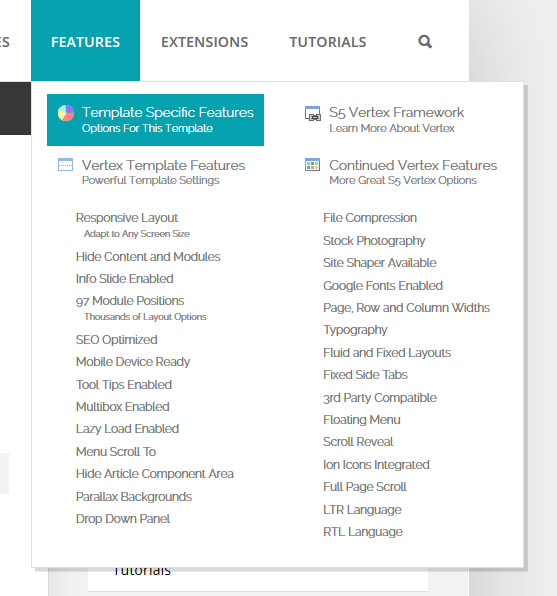Viewport: 557px width, 596px height.
Task: Click the pie chart icon beside Template Specific Features
Action: tap(66, 113)
